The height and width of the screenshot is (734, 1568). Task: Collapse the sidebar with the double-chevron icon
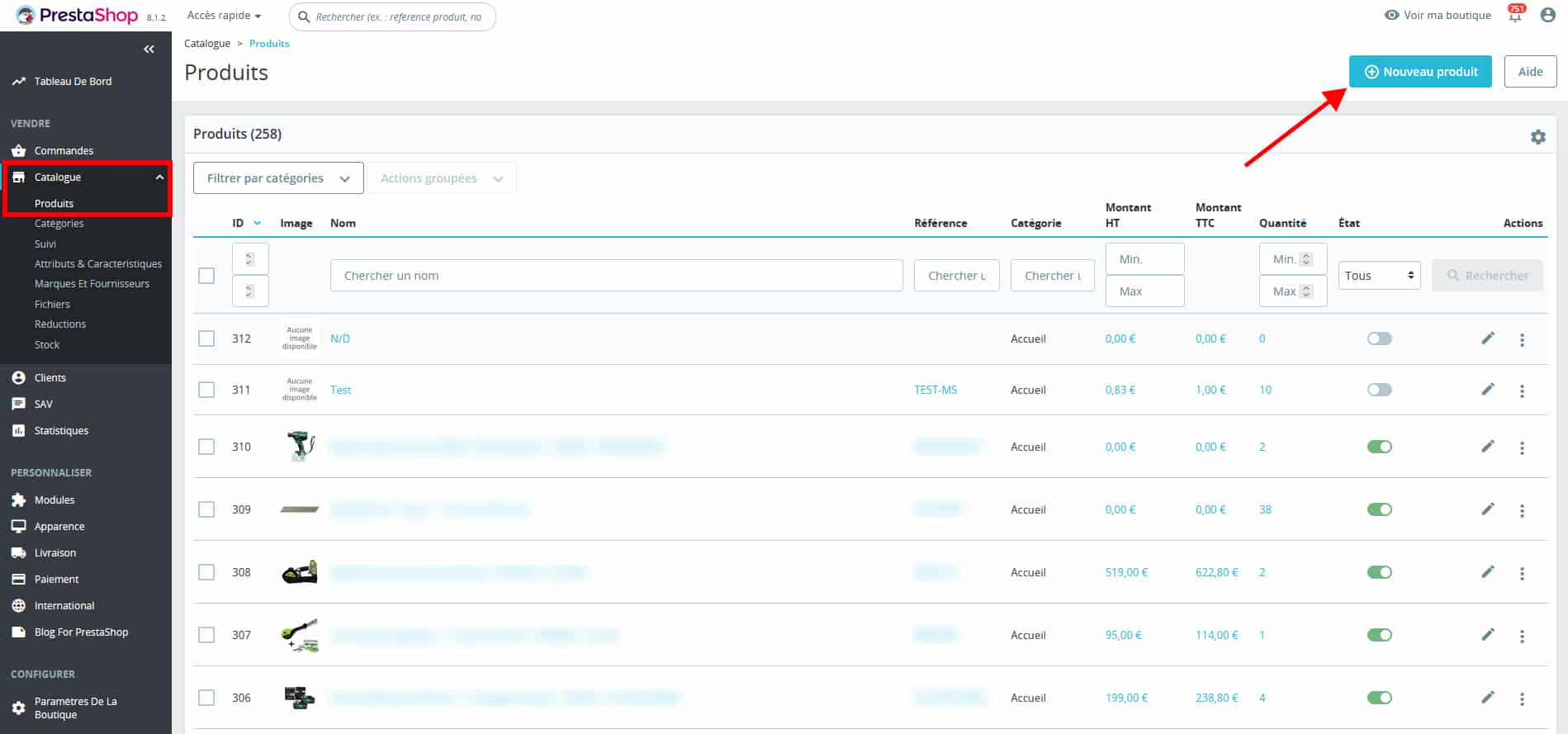point(149,50)
